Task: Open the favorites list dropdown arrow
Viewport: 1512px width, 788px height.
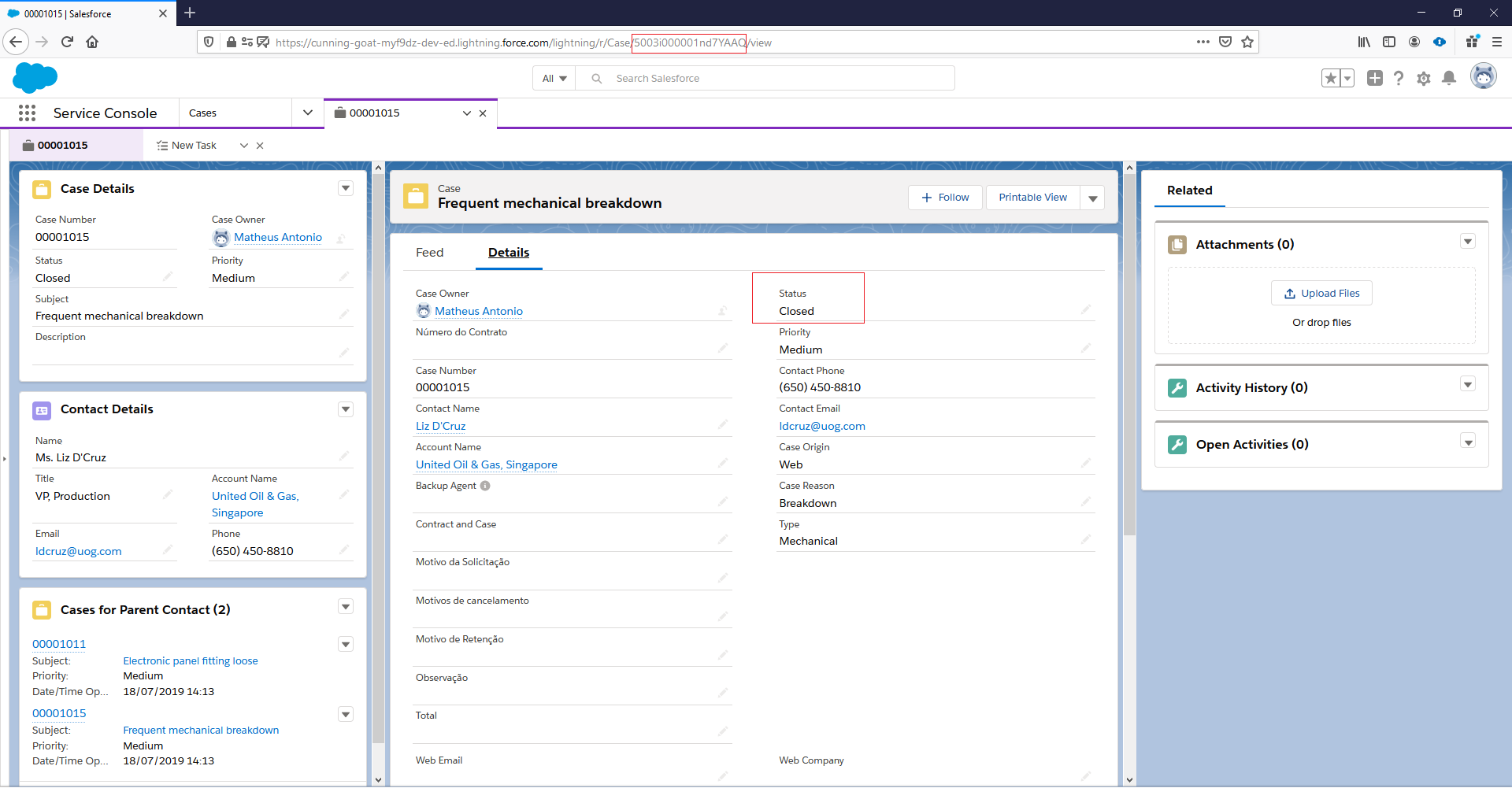Action: point(1347,78)
